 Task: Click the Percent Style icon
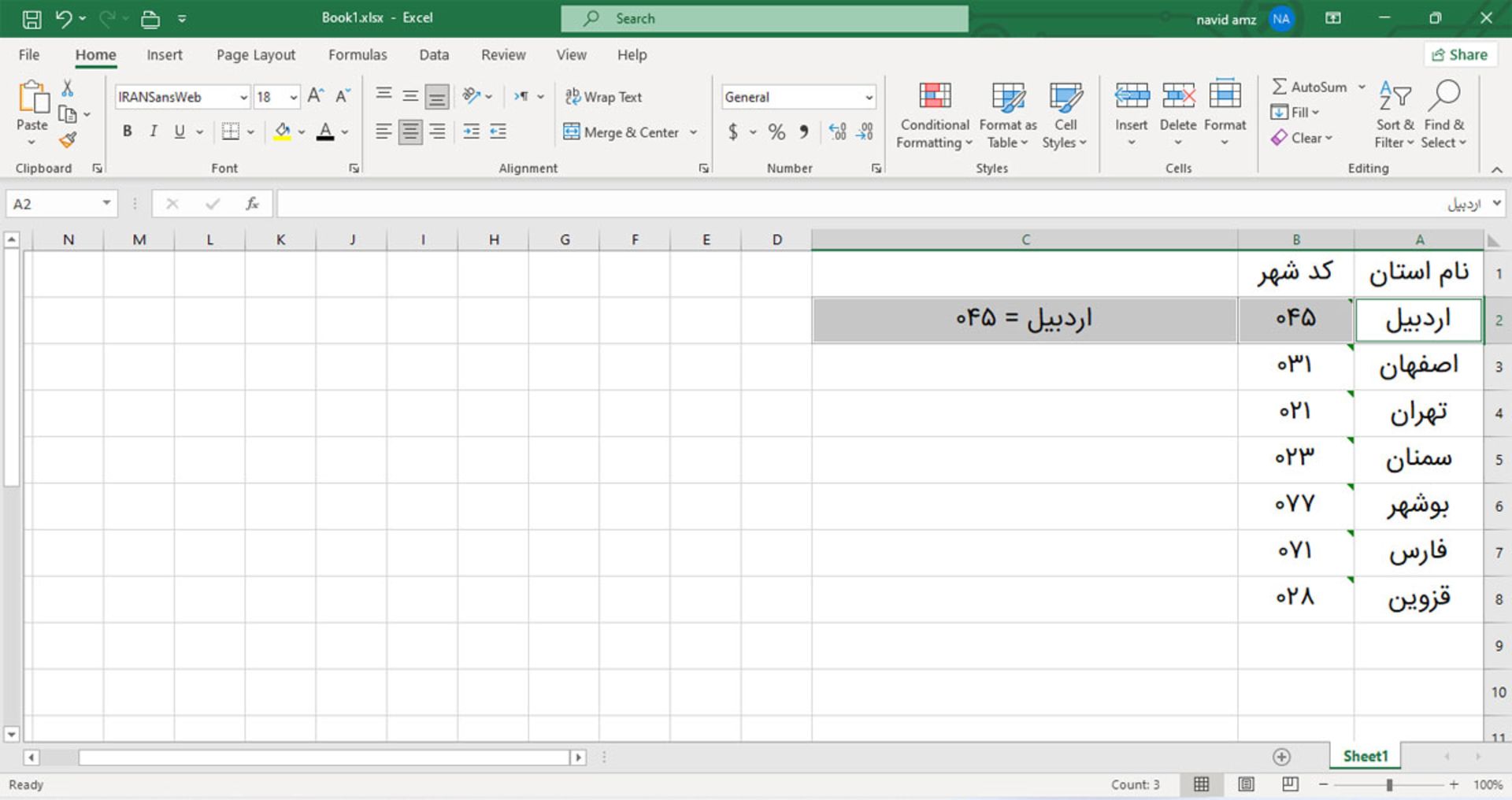776,132
